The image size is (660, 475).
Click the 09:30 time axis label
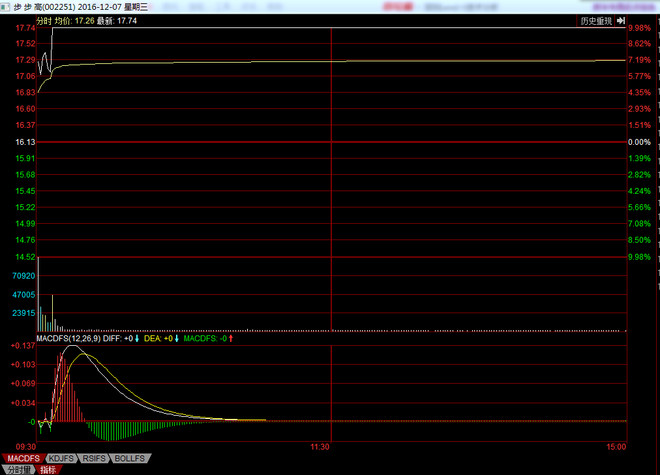[x=26, y=447]
